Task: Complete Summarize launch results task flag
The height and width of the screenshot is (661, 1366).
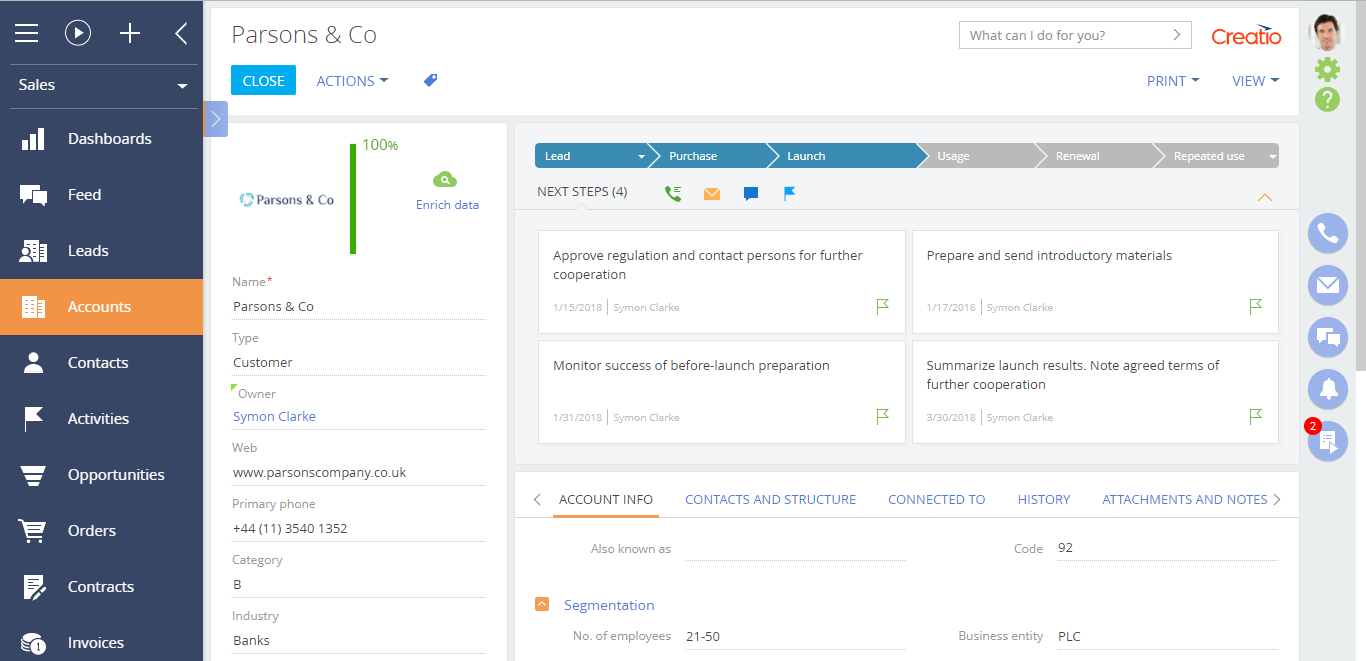Action: point(1256,417)
